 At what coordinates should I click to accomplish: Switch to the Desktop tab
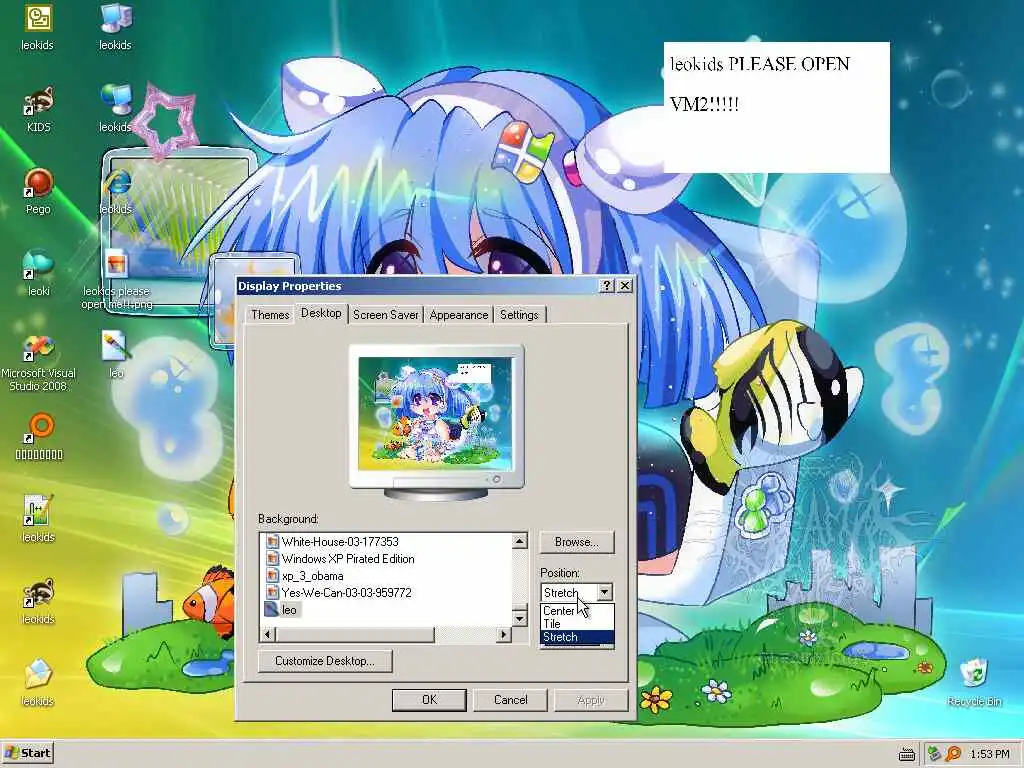[321, 313]
